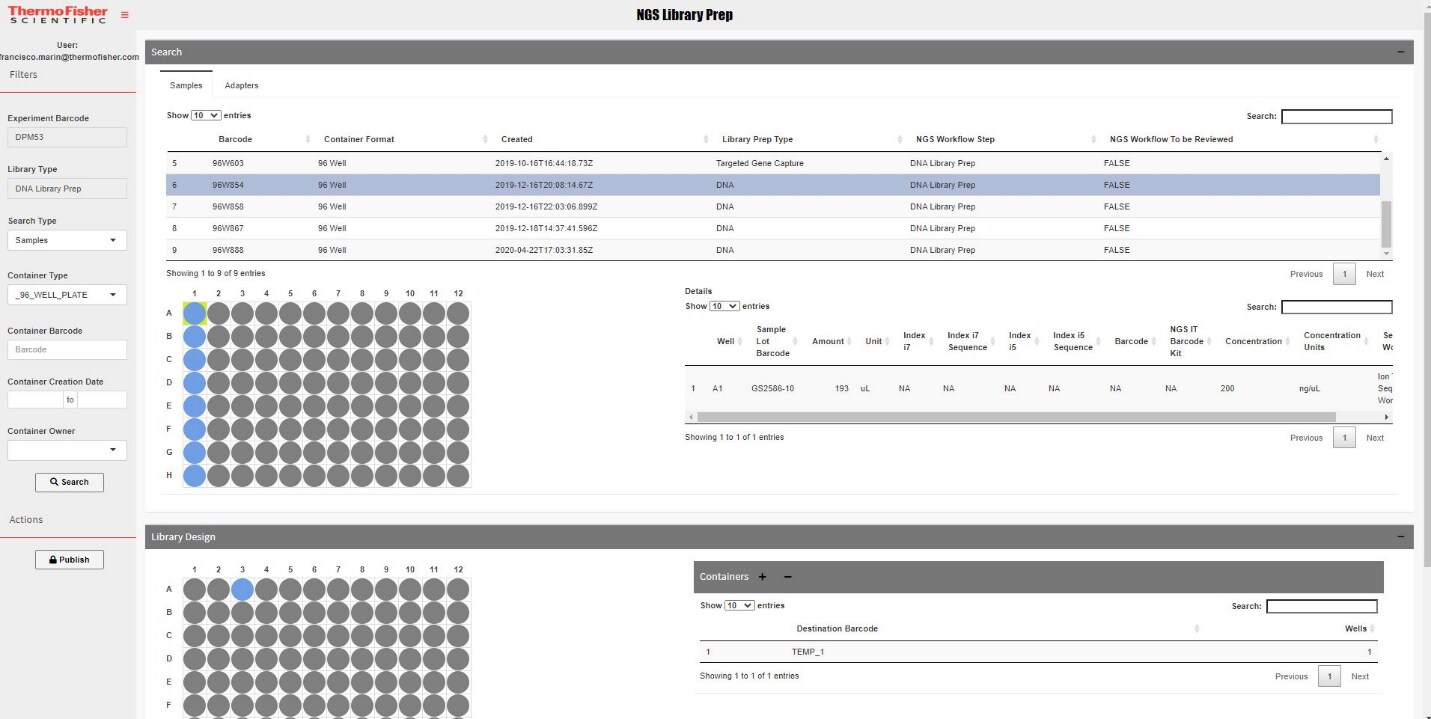
Task: Open the Container Type dropdown
Action: point(67,295)
